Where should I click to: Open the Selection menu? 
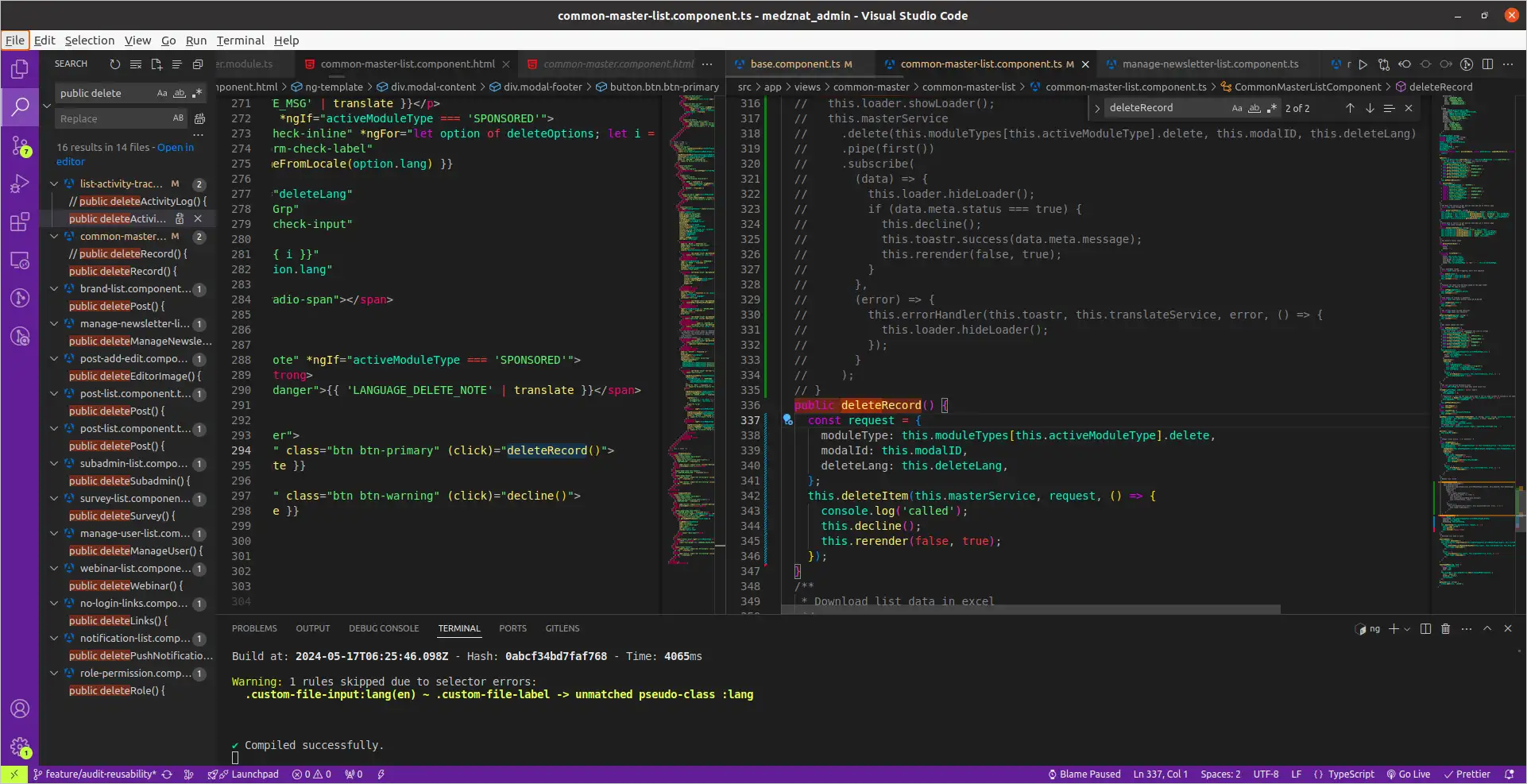coord(90,41)
